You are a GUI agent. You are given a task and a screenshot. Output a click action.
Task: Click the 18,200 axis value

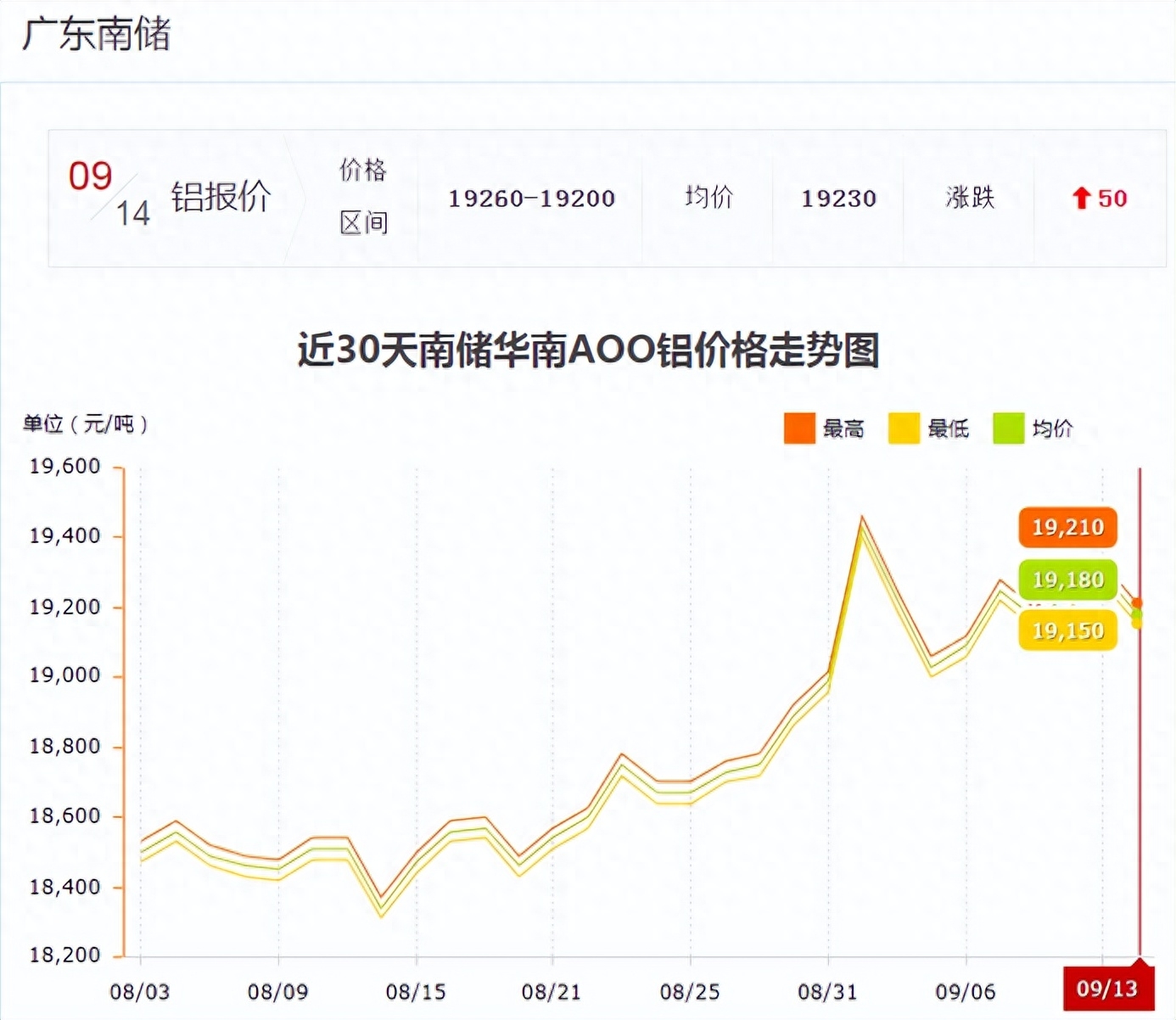65,955
